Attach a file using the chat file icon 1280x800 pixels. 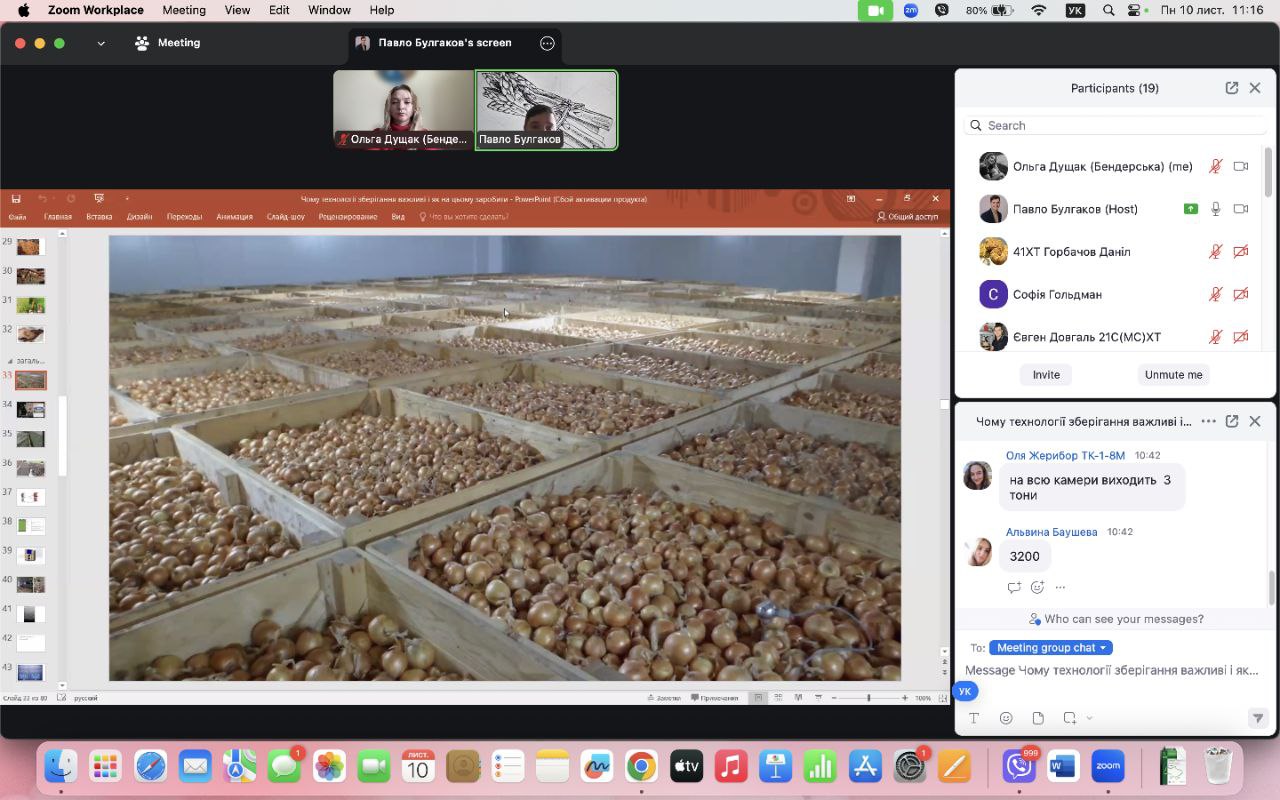(x=1038, y=718)
